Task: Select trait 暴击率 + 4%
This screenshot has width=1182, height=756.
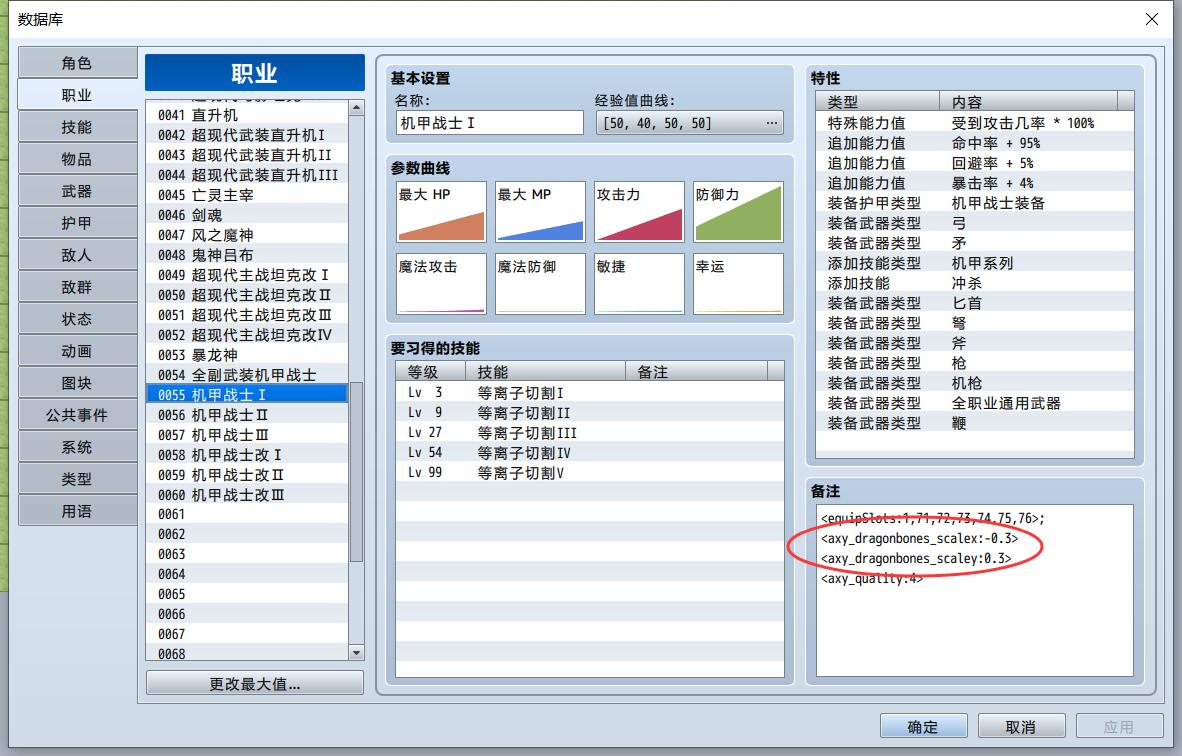Action: click(x=975, y=182)
